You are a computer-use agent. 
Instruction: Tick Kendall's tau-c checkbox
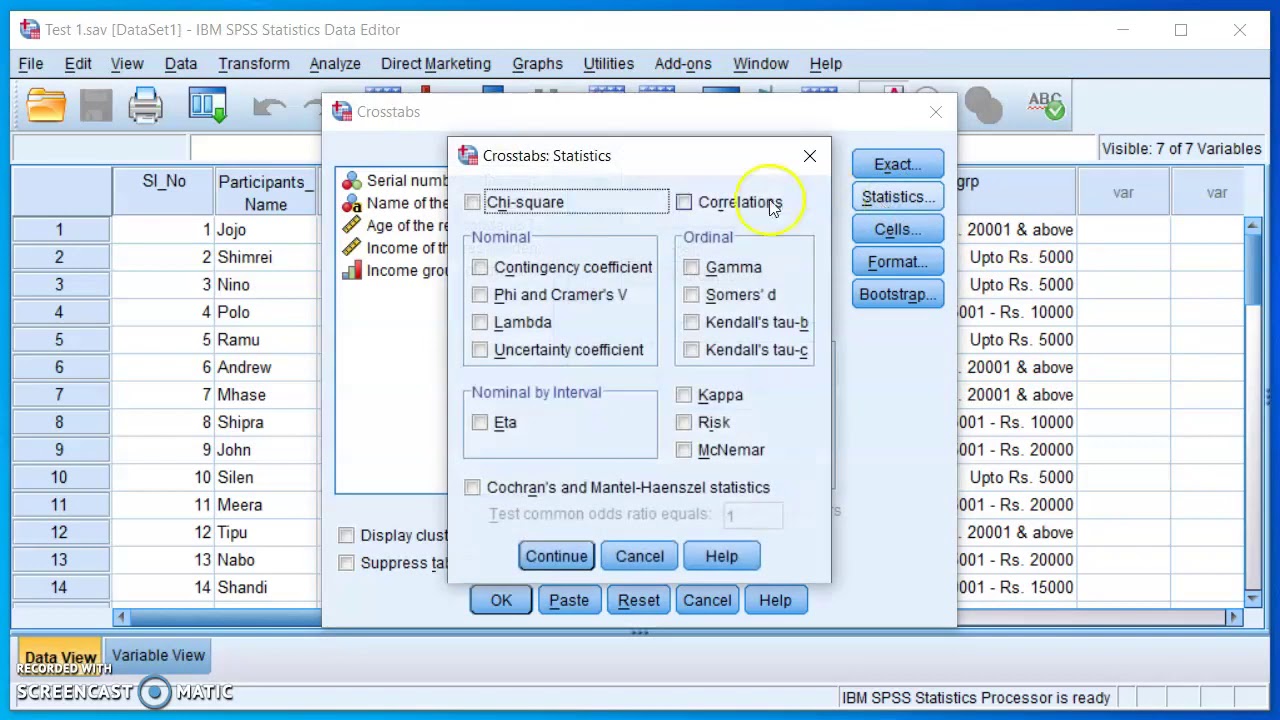[x=692, y=350]
